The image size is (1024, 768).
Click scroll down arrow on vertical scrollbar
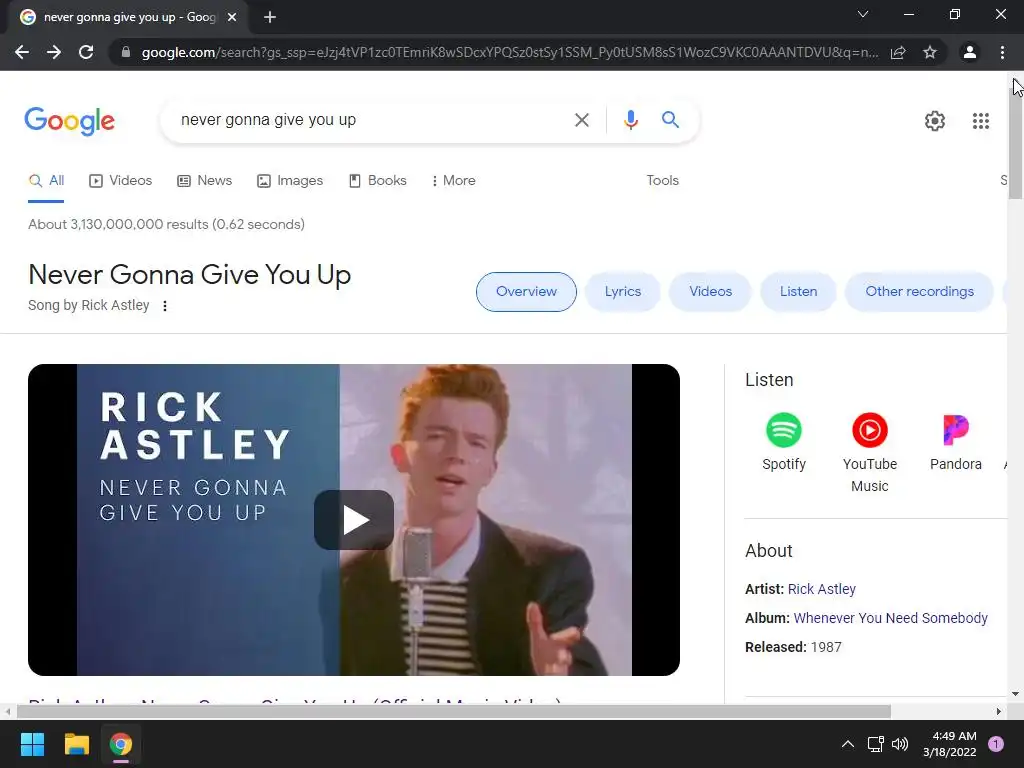point(1016,694)
